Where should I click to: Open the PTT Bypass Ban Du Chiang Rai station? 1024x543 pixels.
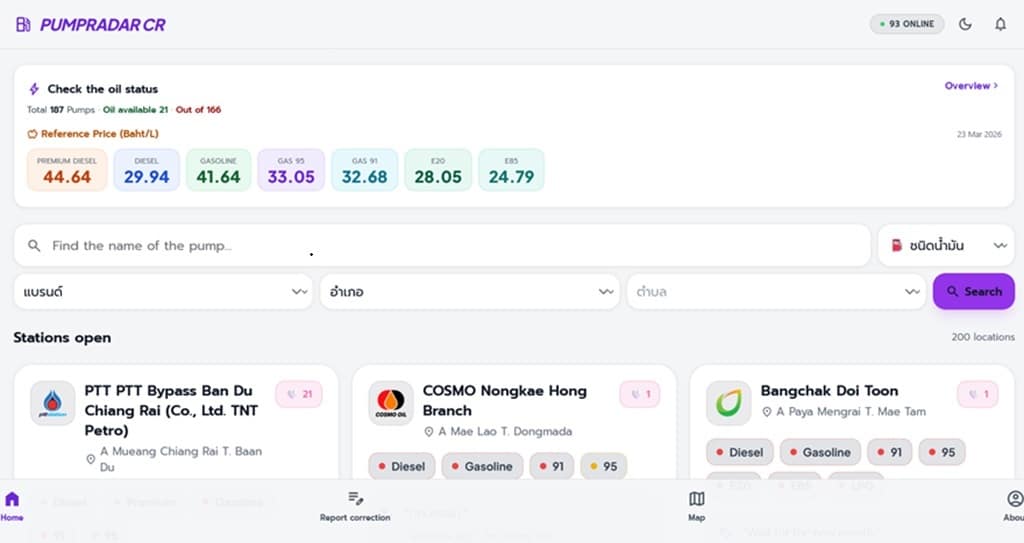[x=171, y=410]
